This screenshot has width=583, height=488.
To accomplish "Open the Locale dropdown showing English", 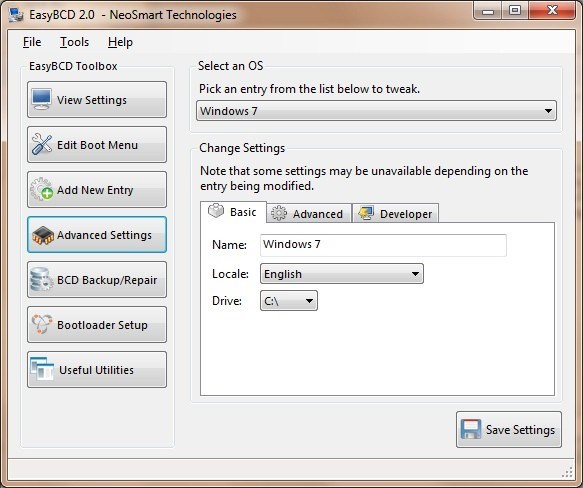I will (342, 274).
